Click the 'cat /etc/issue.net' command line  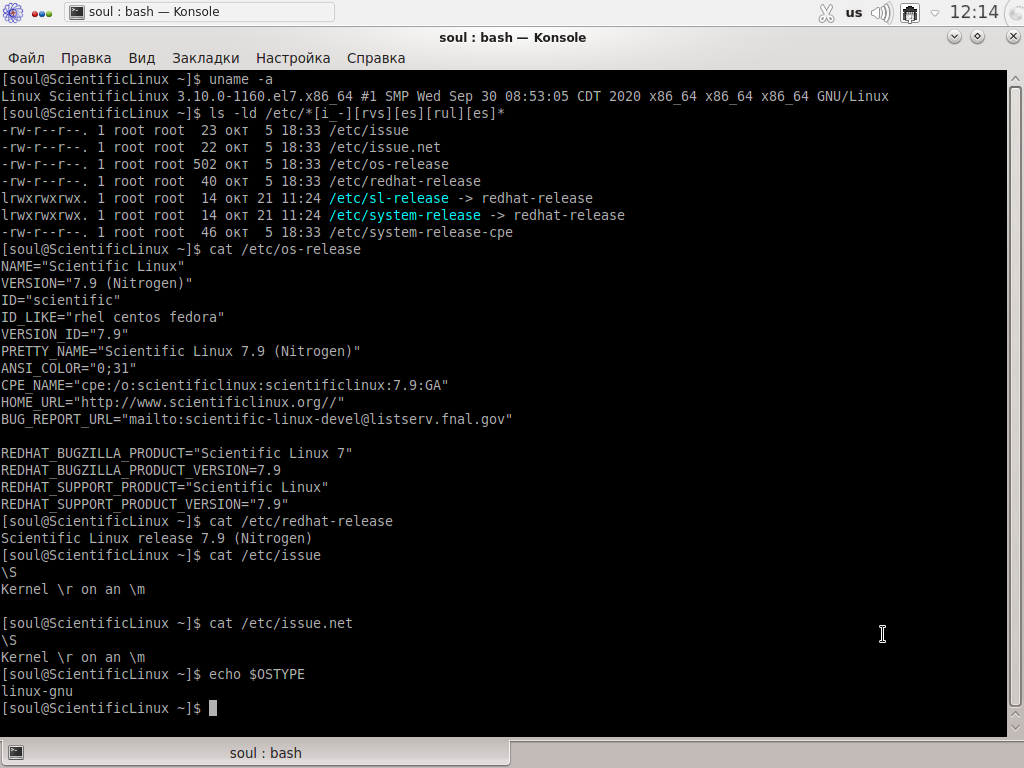tap(281, 623)
